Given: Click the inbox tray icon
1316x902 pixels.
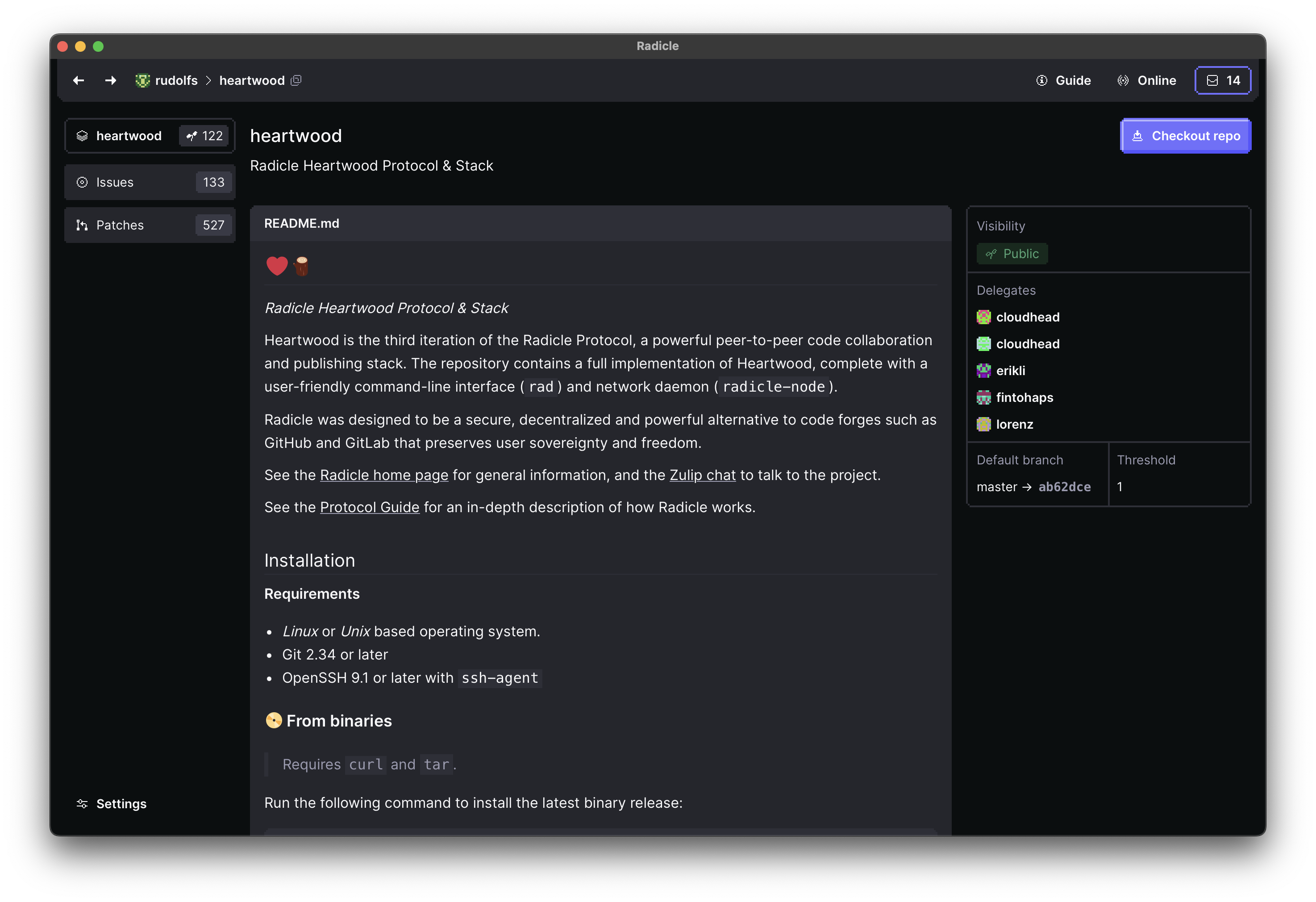Looking at the screenshot, I should click(1212, 80).
